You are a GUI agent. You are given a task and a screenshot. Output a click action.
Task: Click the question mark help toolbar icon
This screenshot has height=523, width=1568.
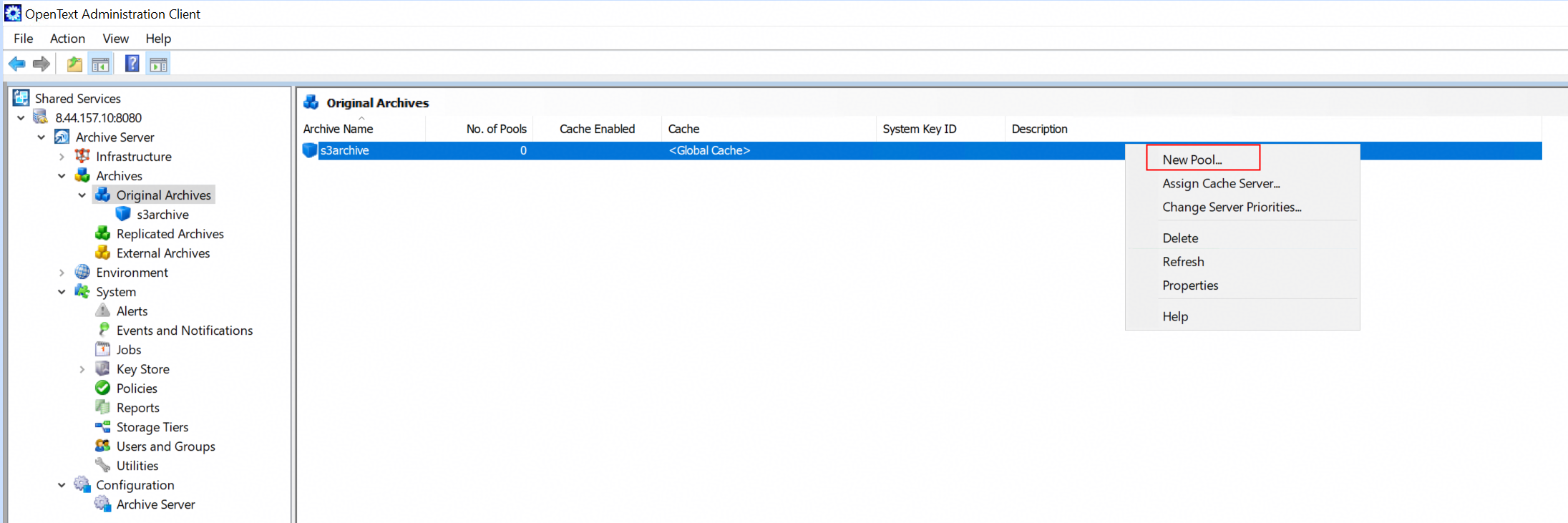(x=132, y=64)
